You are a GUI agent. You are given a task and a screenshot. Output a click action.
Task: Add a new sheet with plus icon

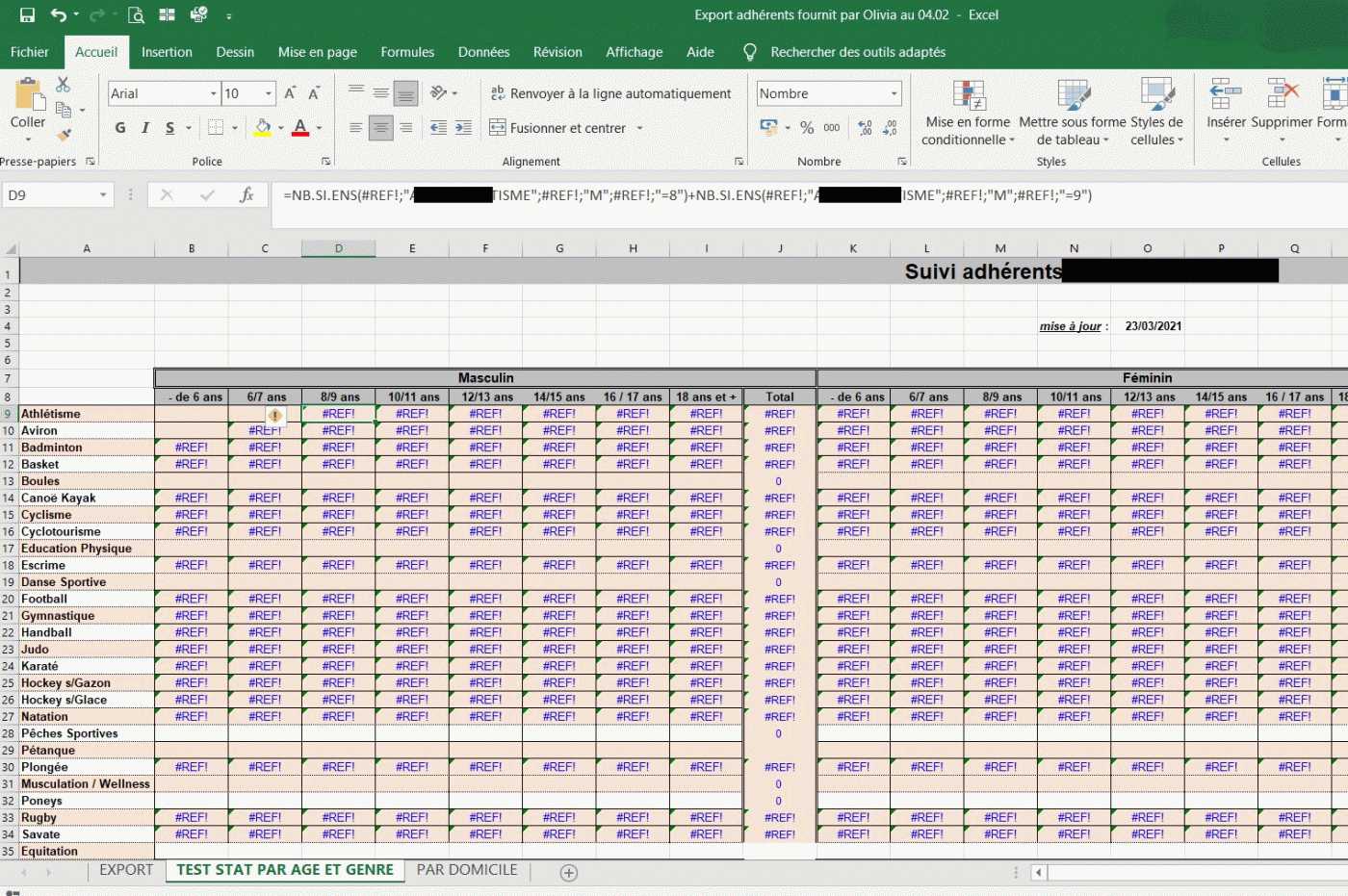569,873
